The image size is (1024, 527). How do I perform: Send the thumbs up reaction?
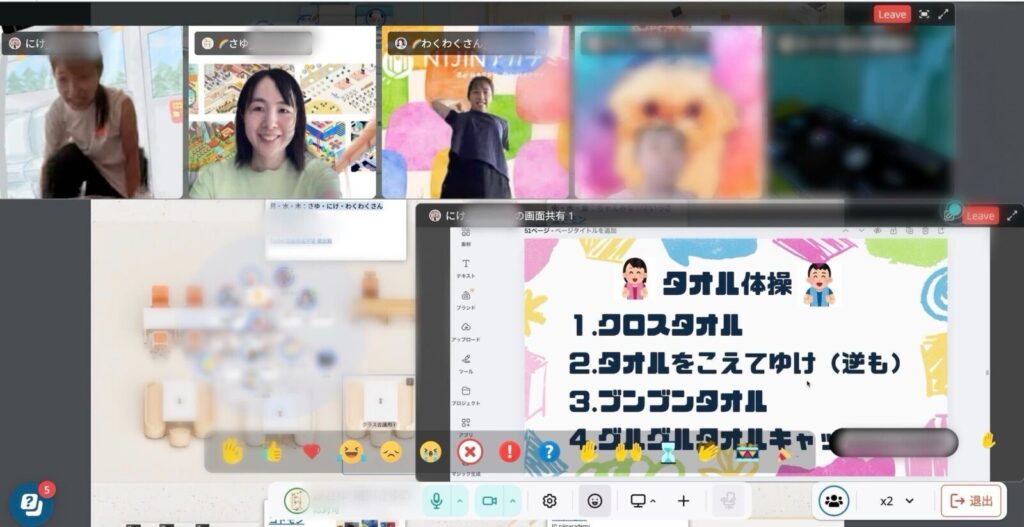[273, 451]
